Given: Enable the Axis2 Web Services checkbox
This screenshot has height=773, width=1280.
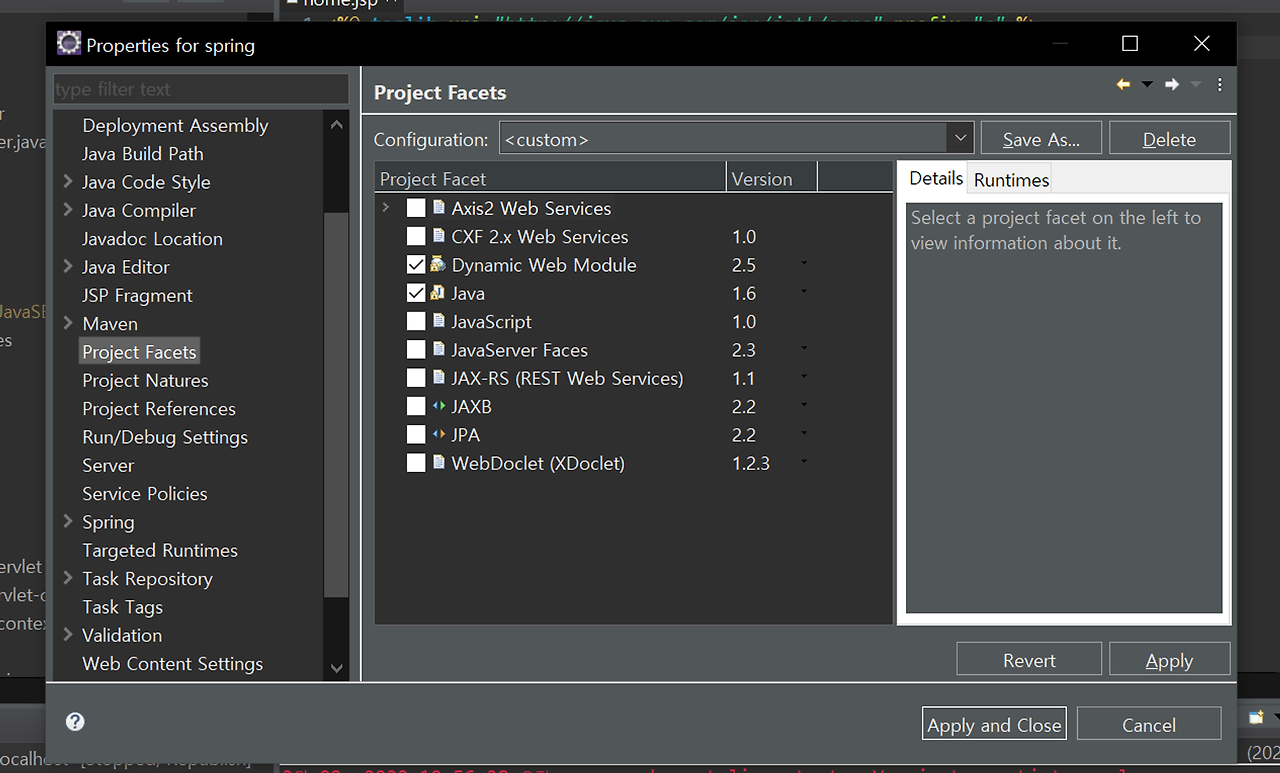Looking at the screenshot, I should pyautogui.click(x=416, y=209).
